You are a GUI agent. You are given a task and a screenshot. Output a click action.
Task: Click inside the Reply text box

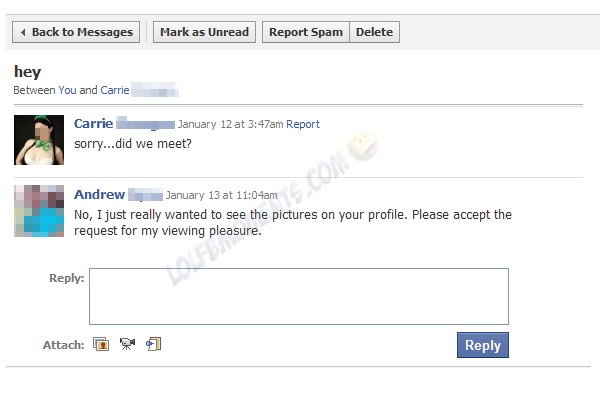(x=298, y=296)
